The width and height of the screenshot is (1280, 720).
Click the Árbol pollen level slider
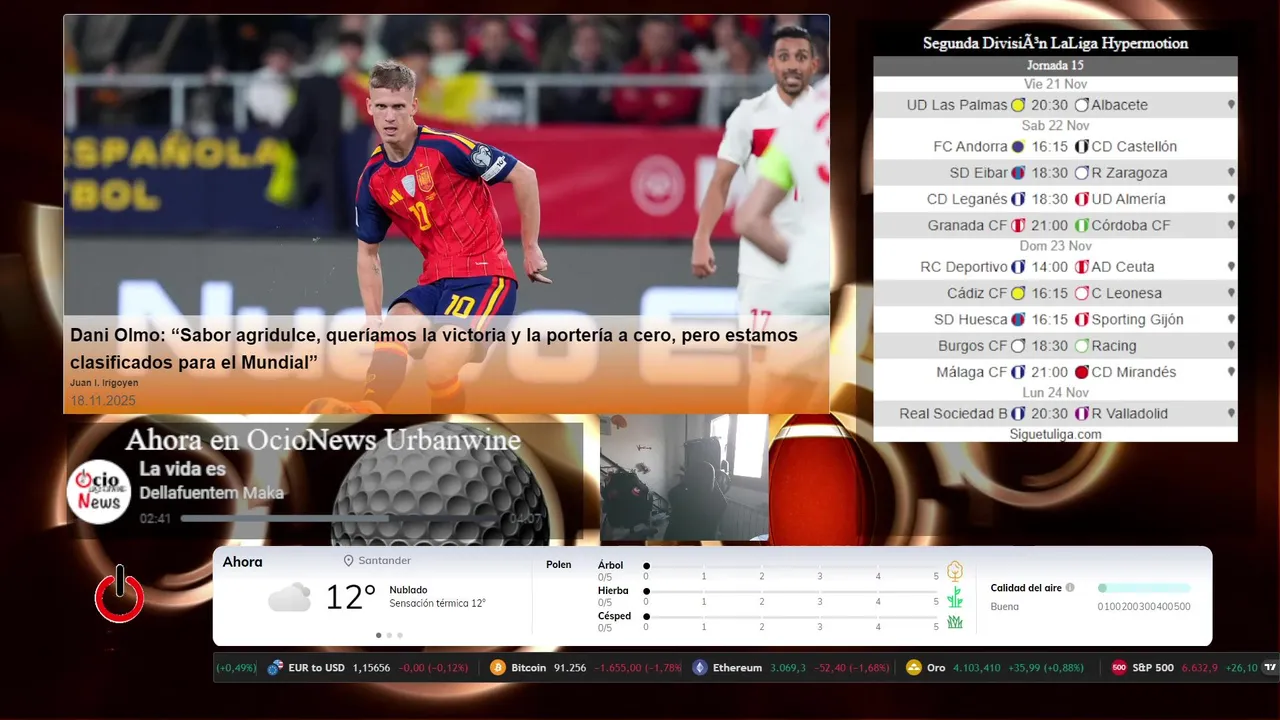791,566
